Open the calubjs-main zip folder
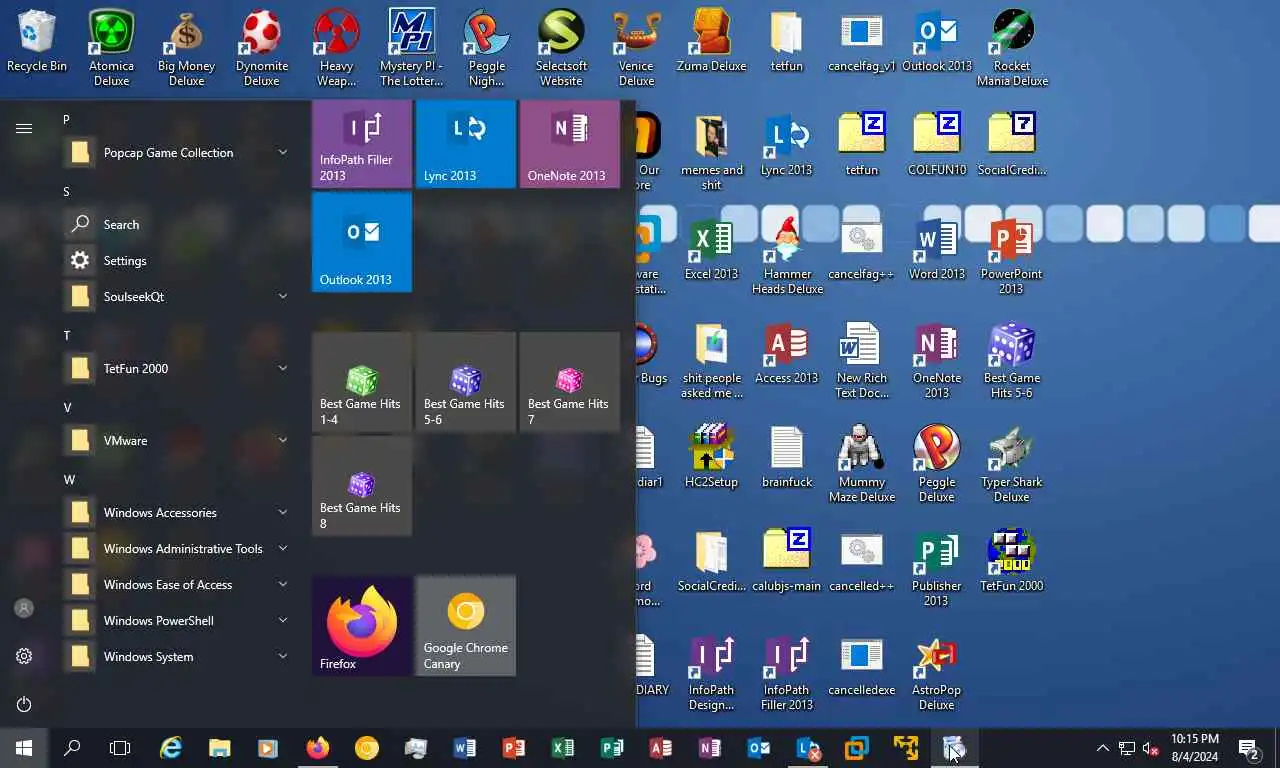 787,562
